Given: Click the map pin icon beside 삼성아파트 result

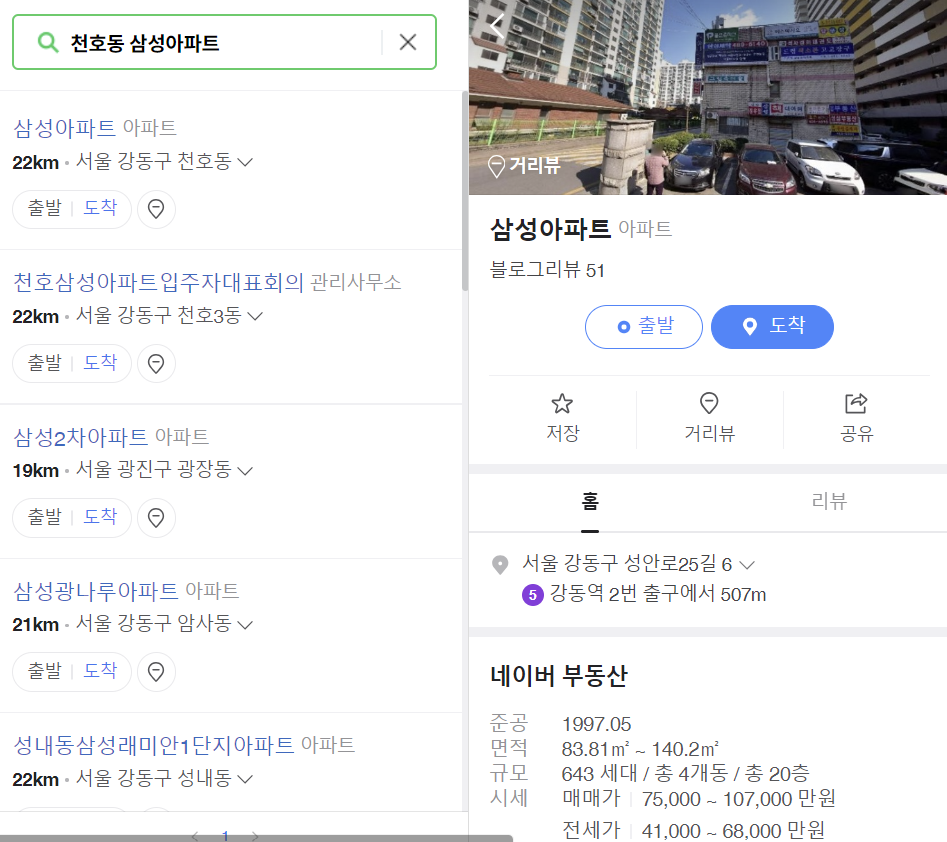Looking at the screenshot, I should click(x=156, y=209).
